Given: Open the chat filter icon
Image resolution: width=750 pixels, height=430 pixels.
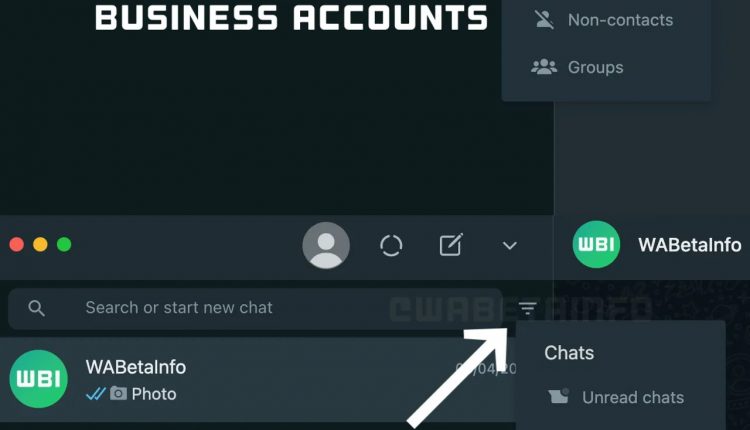Looking at the screenshot, I should [x=527, y=308].
